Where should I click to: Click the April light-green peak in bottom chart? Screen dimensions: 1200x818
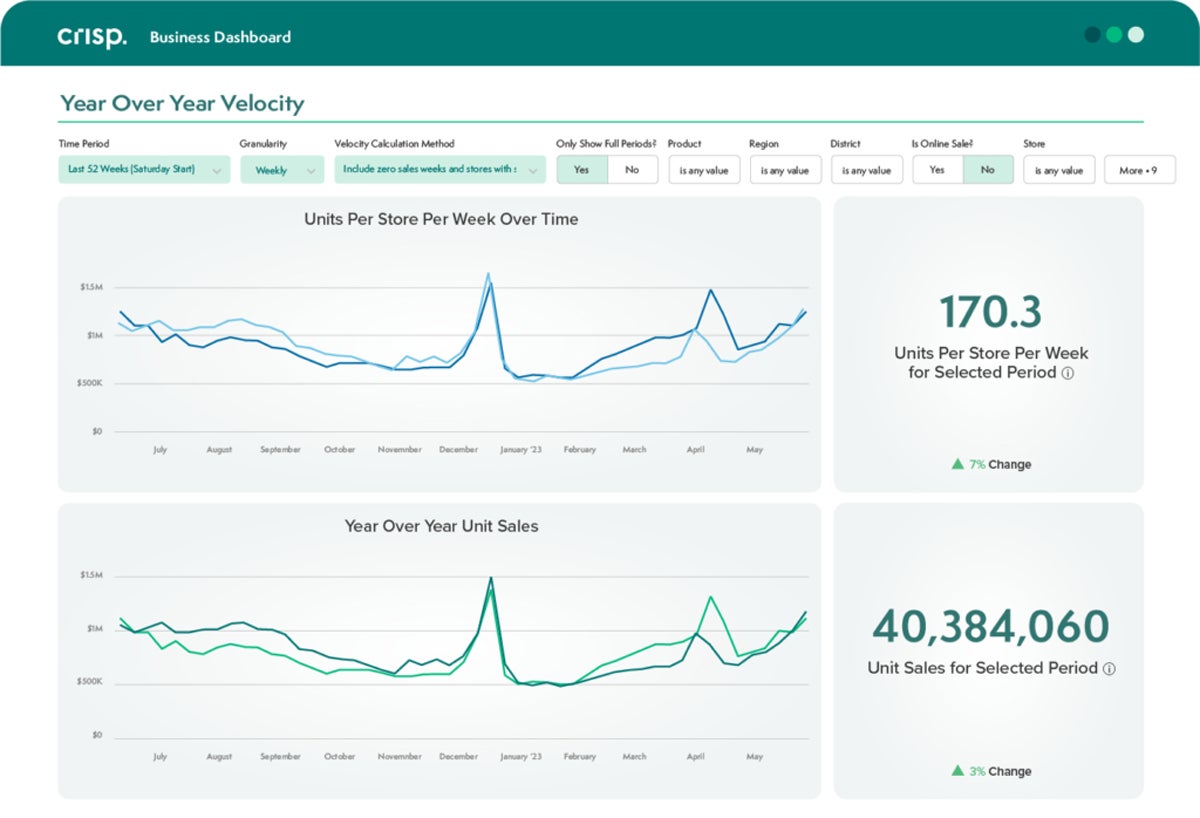[710, 597]
